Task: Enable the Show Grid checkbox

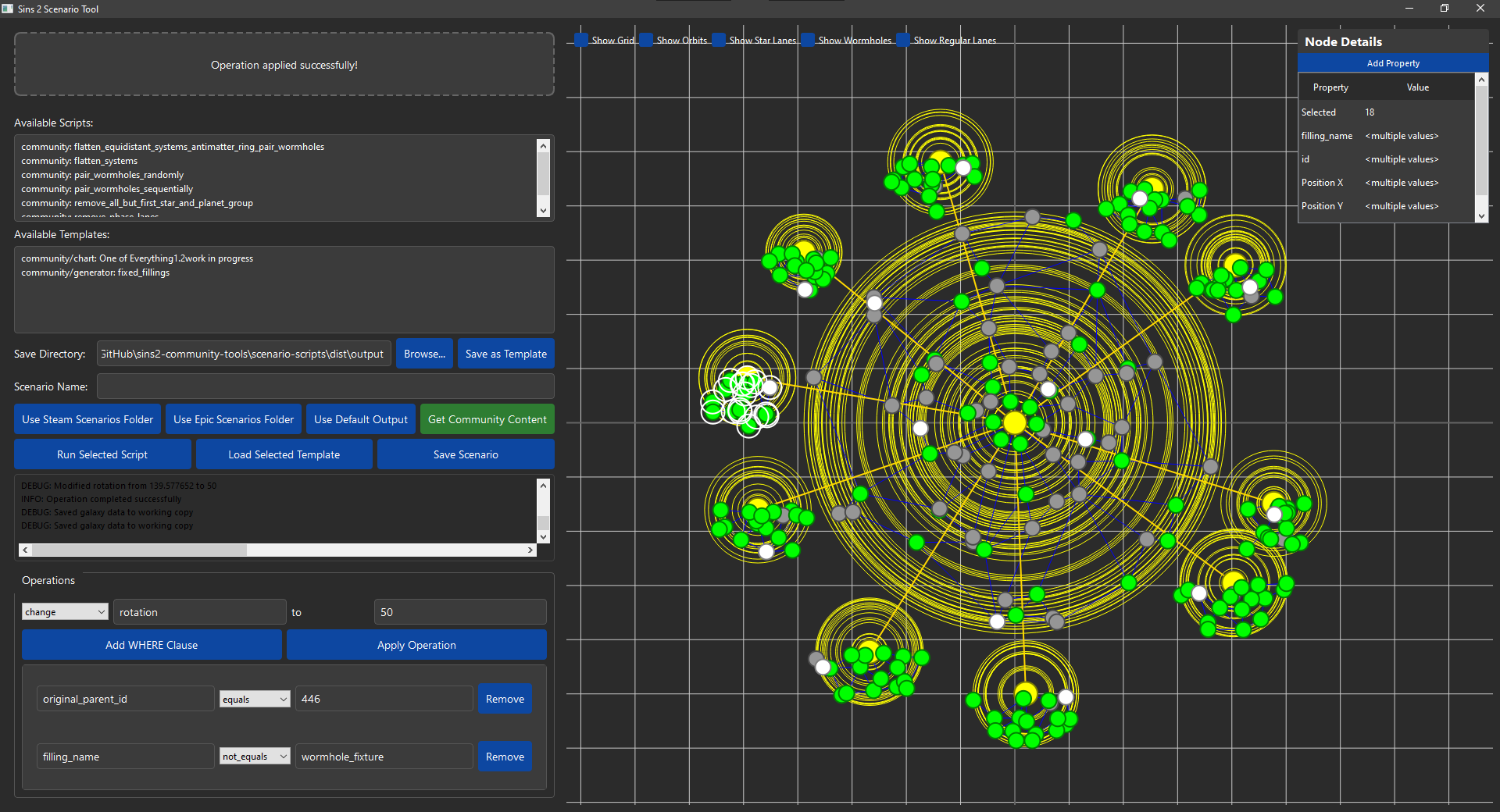Action: [580, 40]
